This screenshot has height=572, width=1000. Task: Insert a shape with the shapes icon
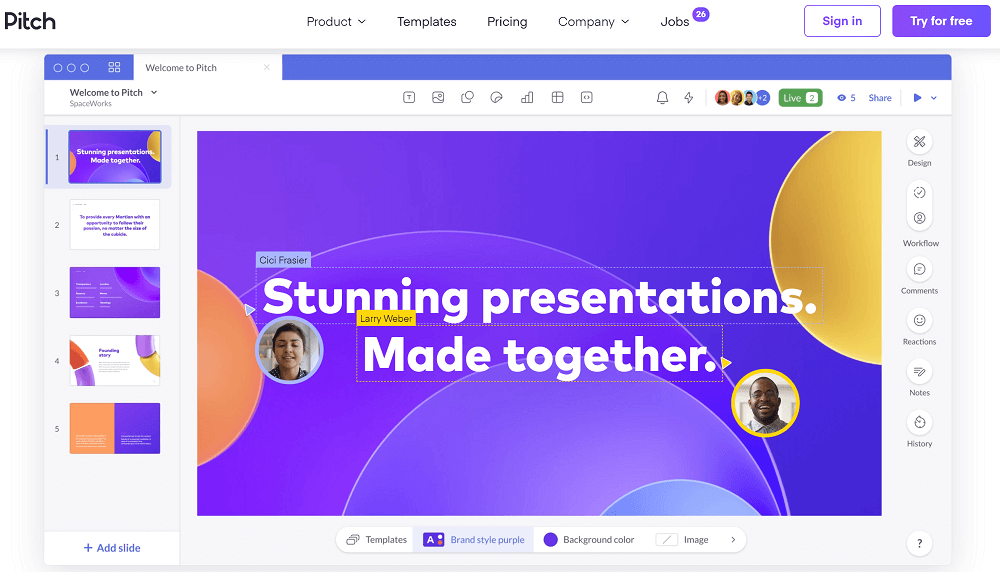click(467, 98)
